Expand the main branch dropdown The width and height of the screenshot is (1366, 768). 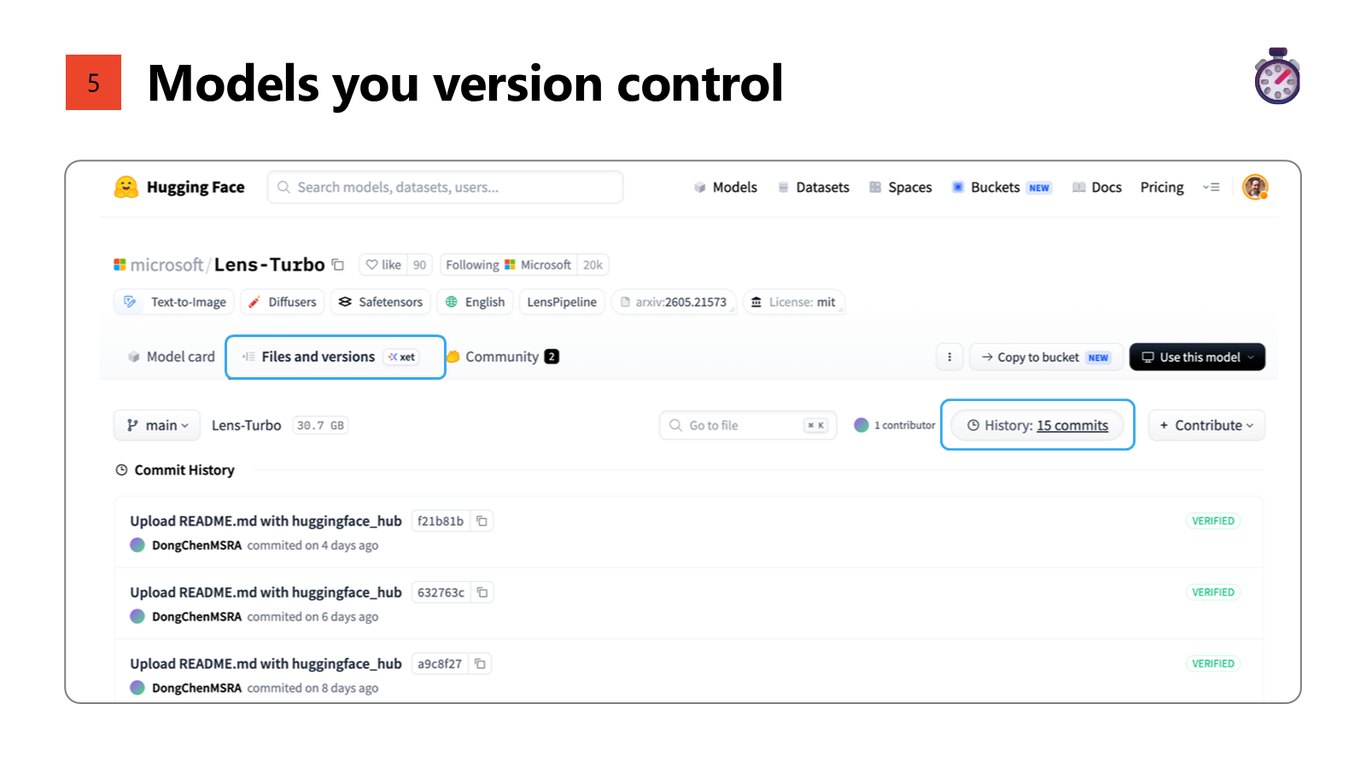coord(157,425)
